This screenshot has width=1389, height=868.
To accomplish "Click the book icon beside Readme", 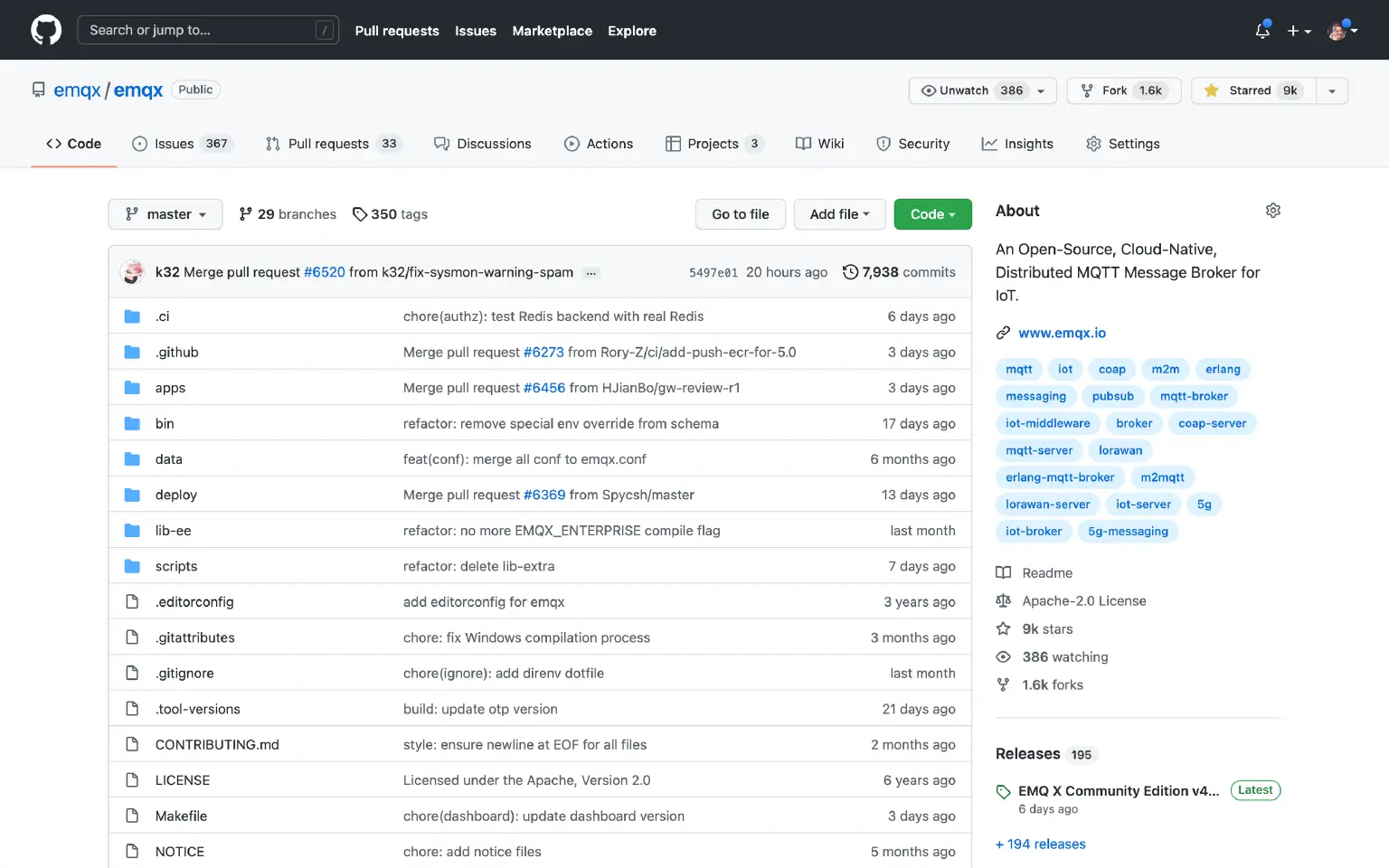I will pos(1004,572).
